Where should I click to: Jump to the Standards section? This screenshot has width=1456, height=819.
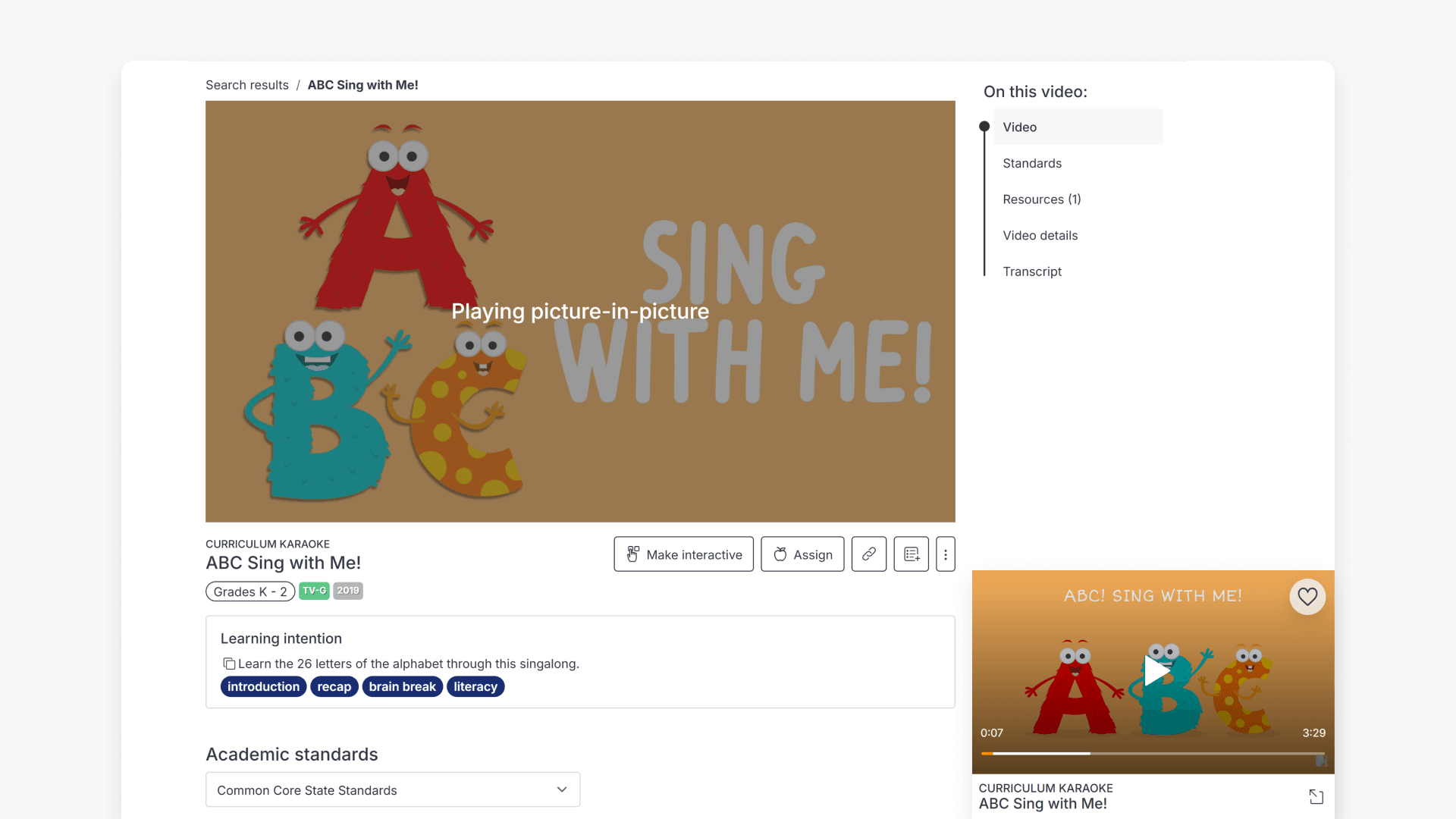pos(1032,163)
